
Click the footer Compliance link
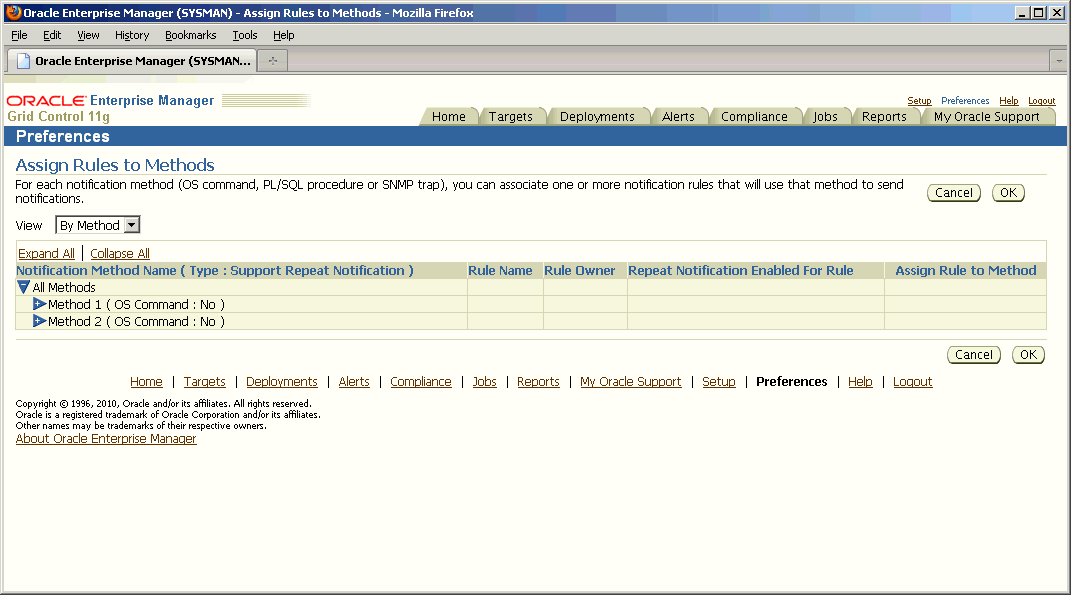pyautogui.click(x=421, y=381)
